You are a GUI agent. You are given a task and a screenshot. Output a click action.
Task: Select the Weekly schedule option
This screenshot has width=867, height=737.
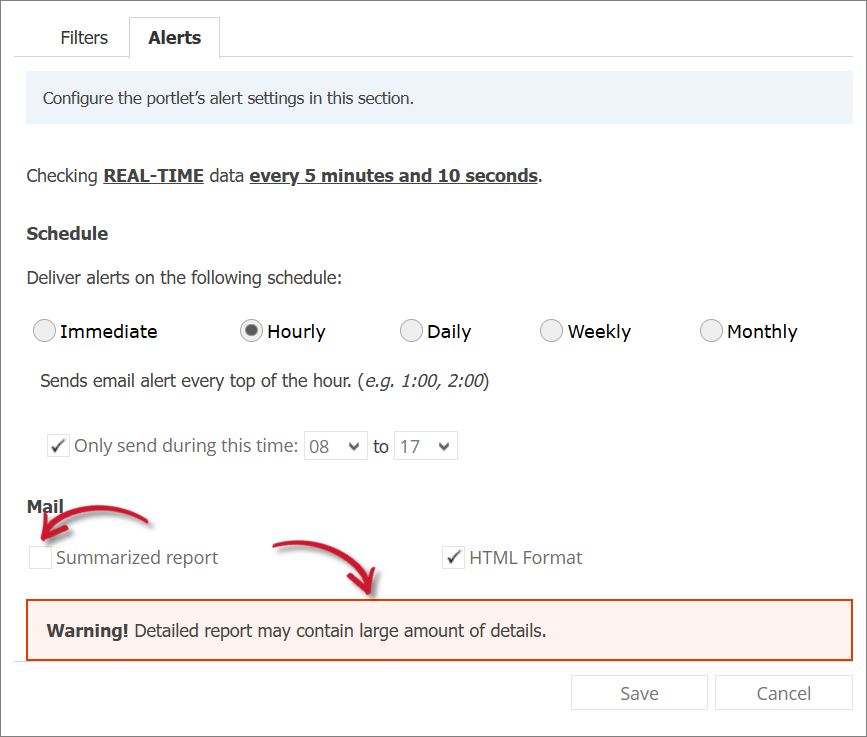click(x=551, y=331)
